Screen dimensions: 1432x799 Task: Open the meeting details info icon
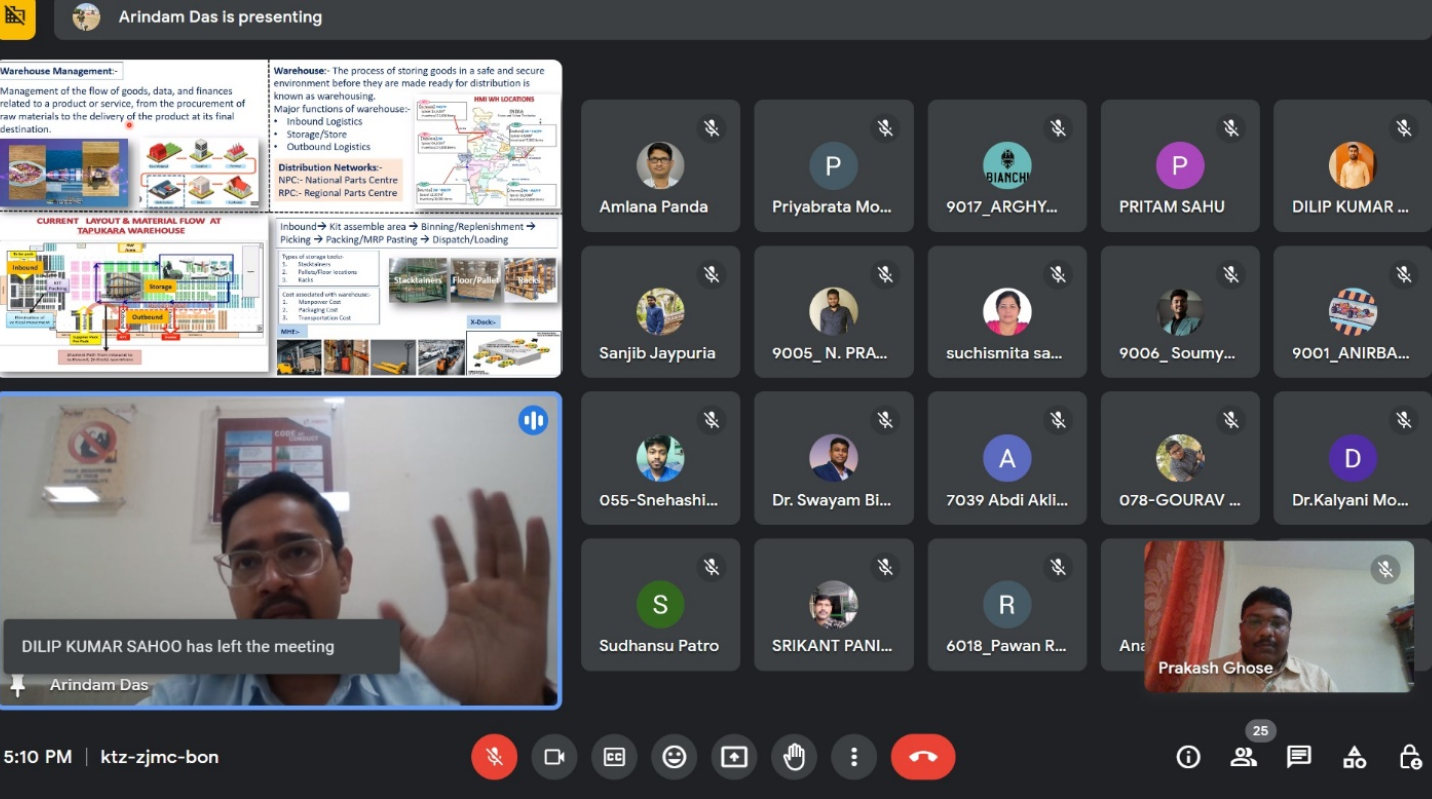(x=1188, y=757)
